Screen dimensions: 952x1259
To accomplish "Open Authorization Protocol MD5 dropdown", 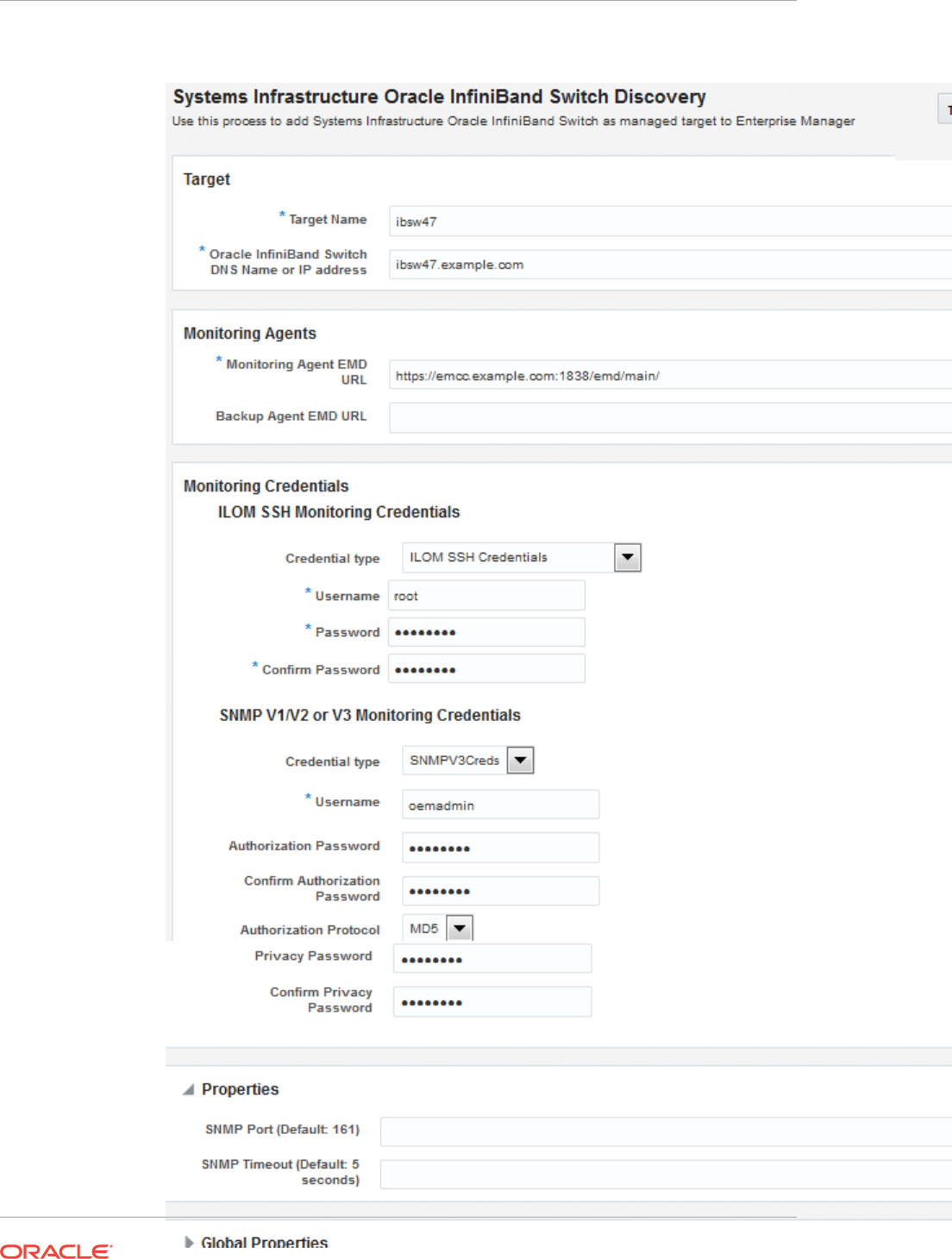I will [460, 929].
